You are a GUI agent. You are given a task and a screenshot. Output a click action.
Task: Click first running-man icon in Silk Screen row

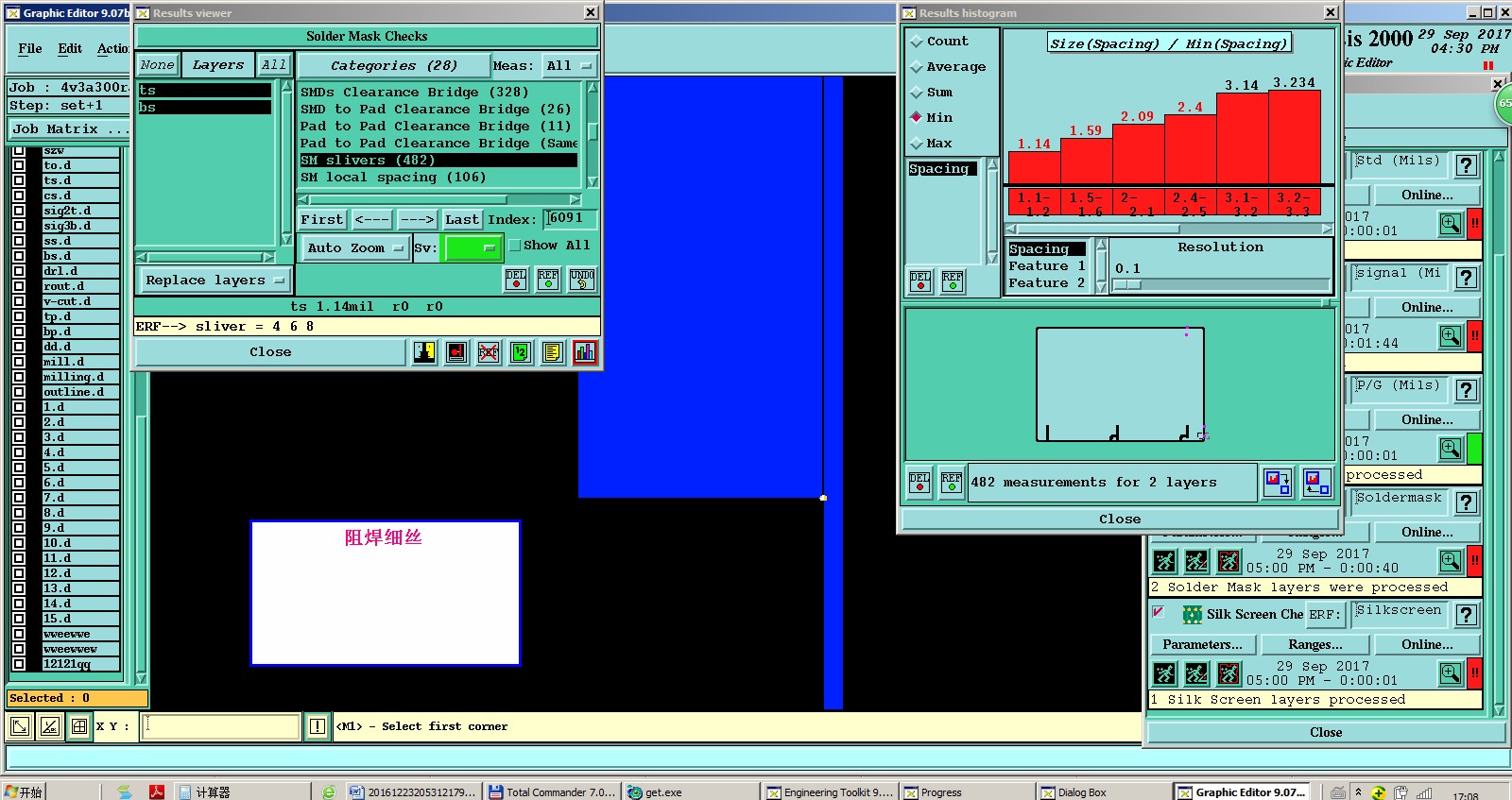pyautogui.click(x=1165, y=673)
